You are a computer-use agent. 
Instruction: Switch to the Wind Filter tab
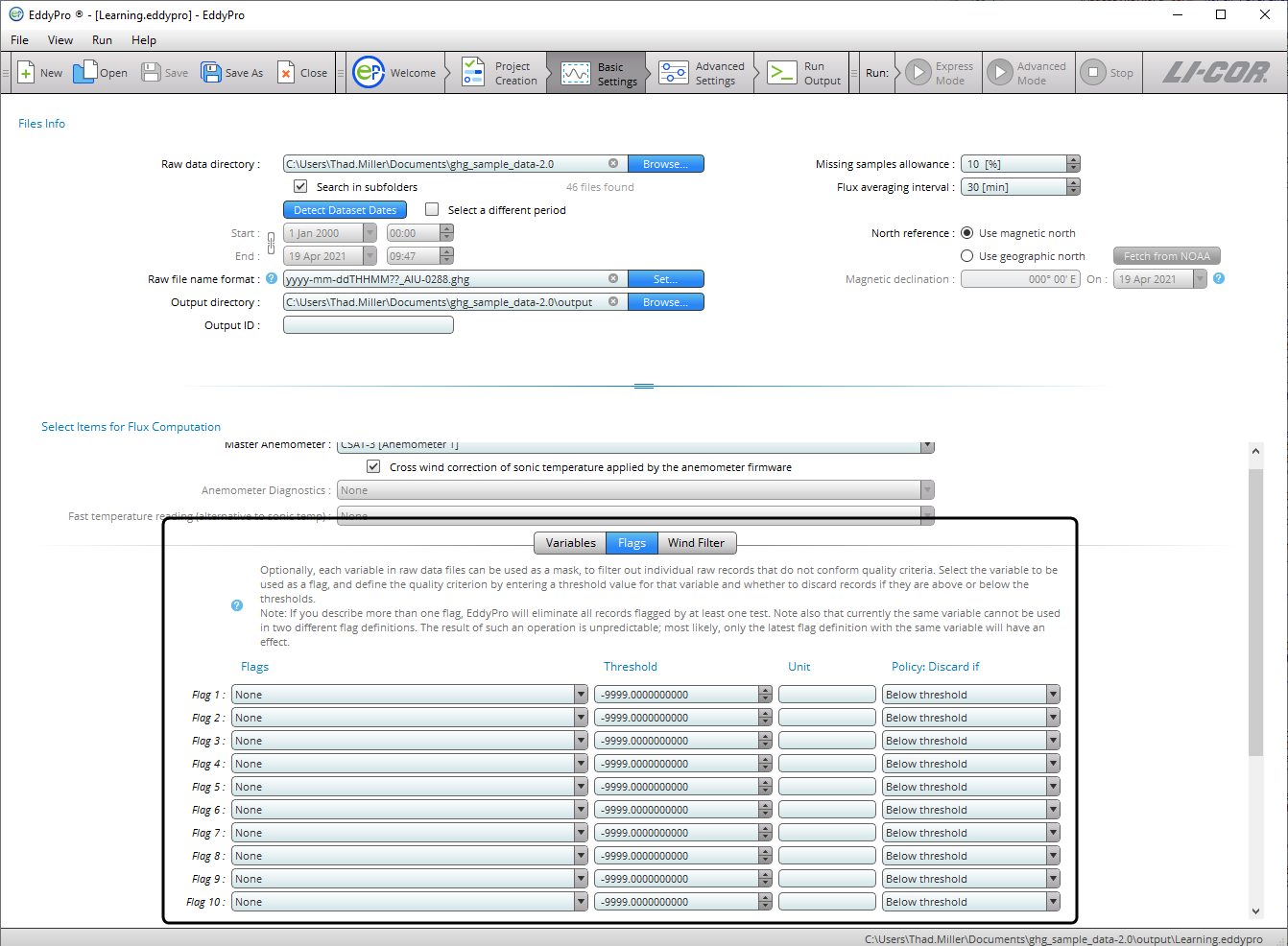[697, 543]
